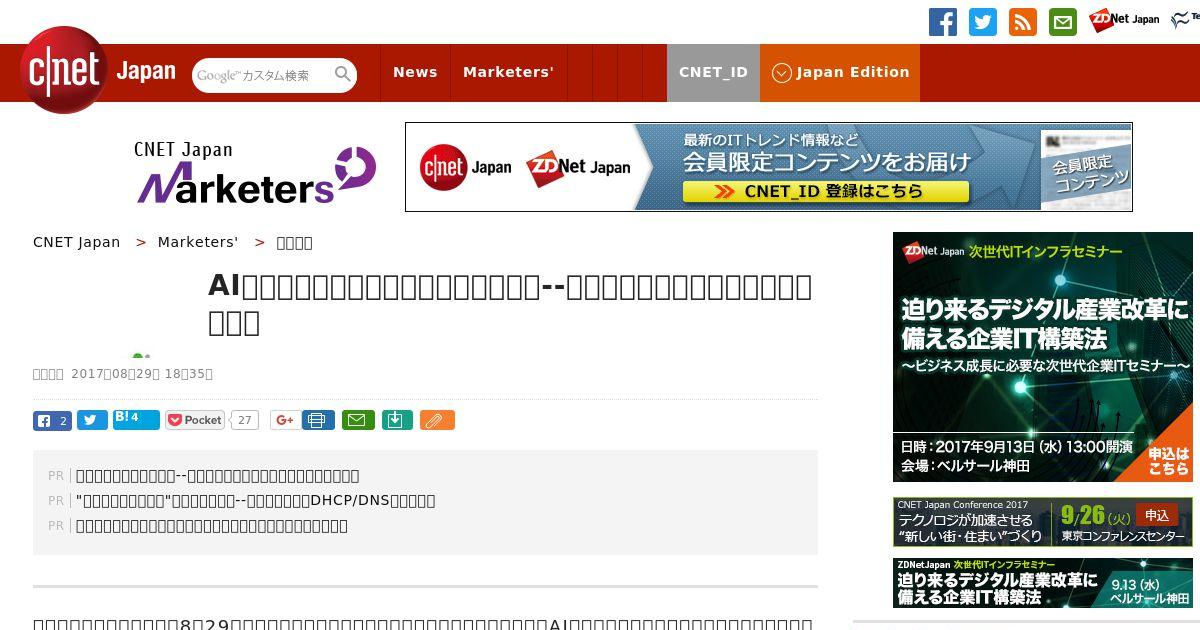The image size is (1200, 630).
Task: Open CNET_ID registration banner ad
Action: (x=768, y=167)
